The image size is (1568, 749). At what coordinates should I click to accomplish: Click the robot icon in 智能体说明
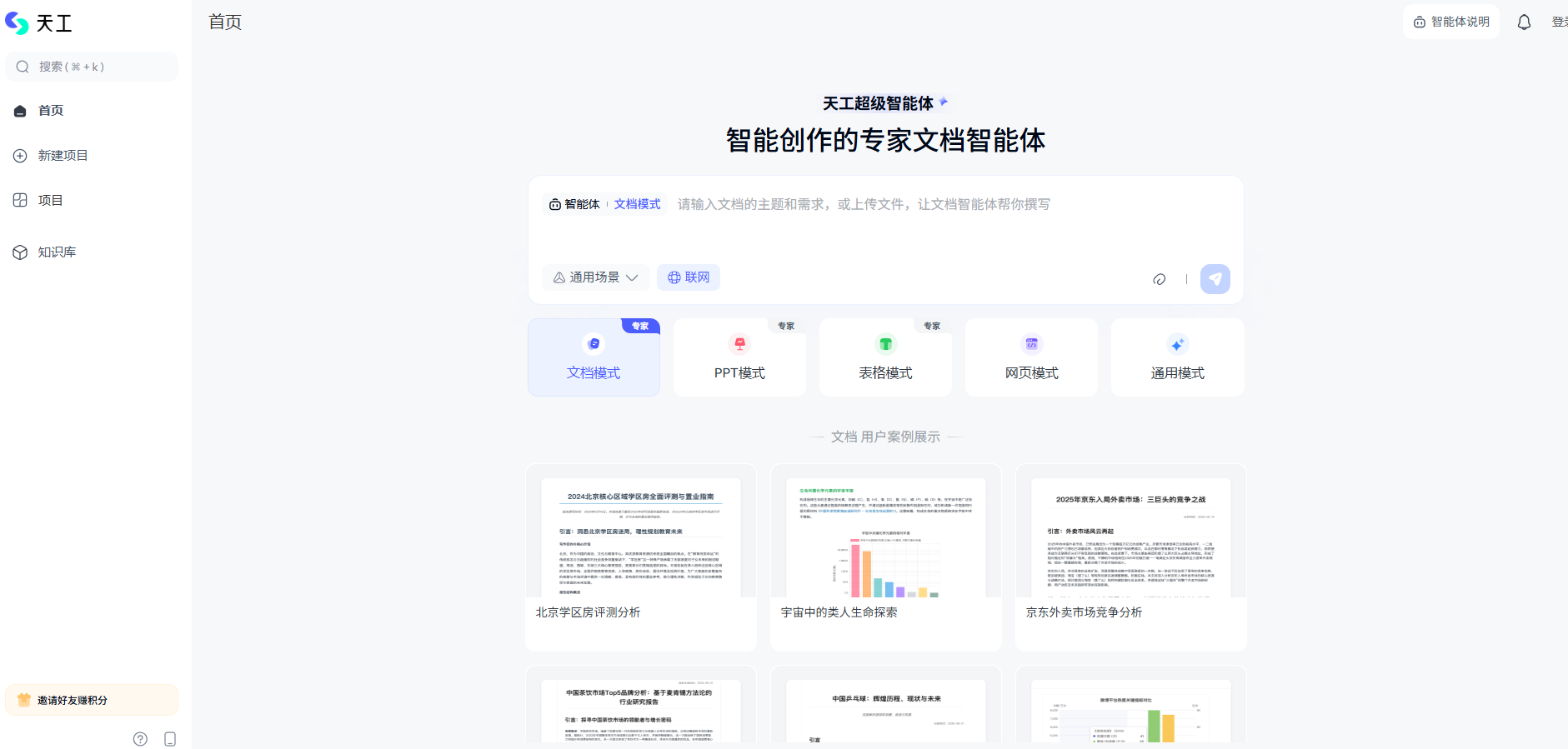[1420, 22]
